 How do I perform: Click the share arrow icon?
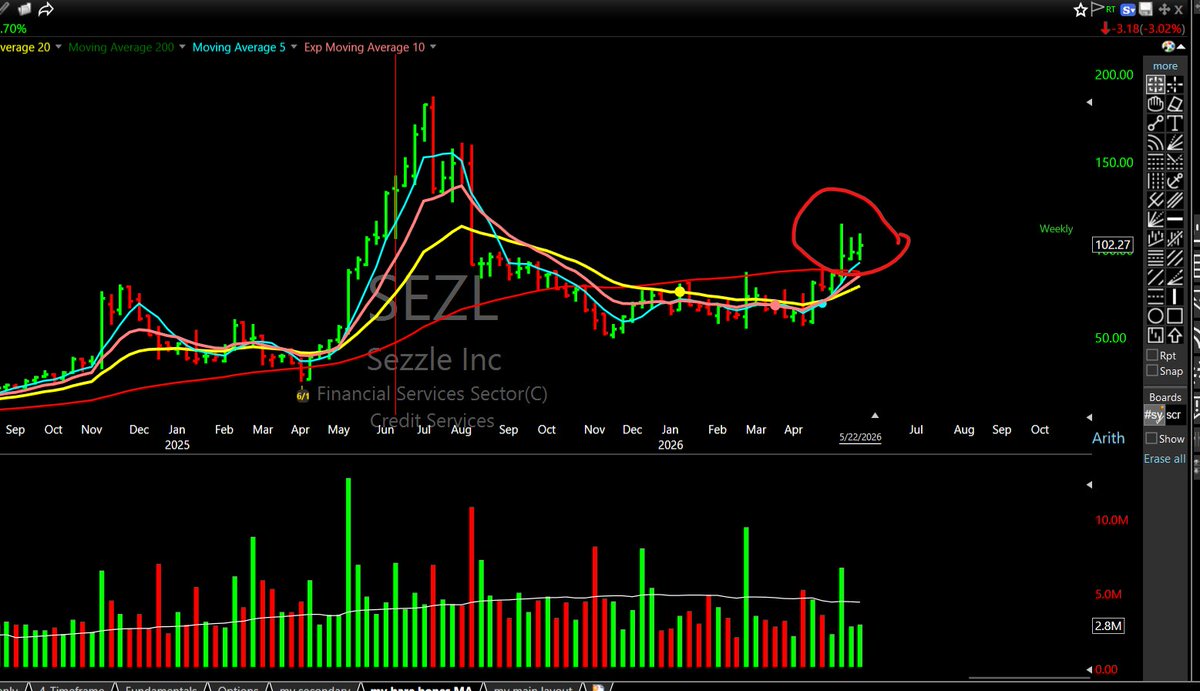click(44, 10)
